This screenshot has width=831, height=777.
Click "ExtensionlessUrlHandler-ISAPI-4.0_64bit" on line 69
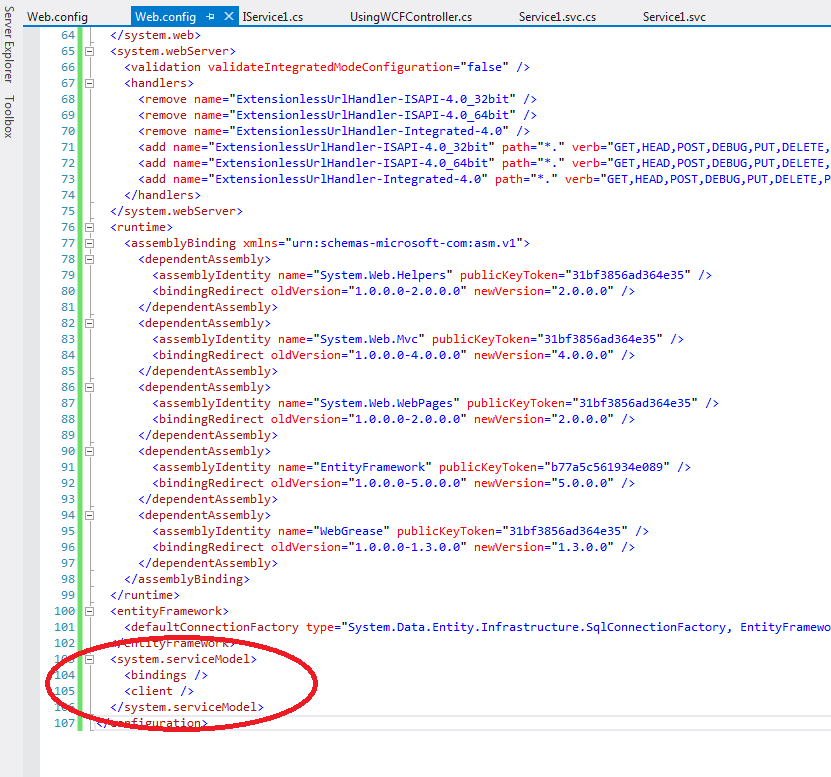pos(373,115)
